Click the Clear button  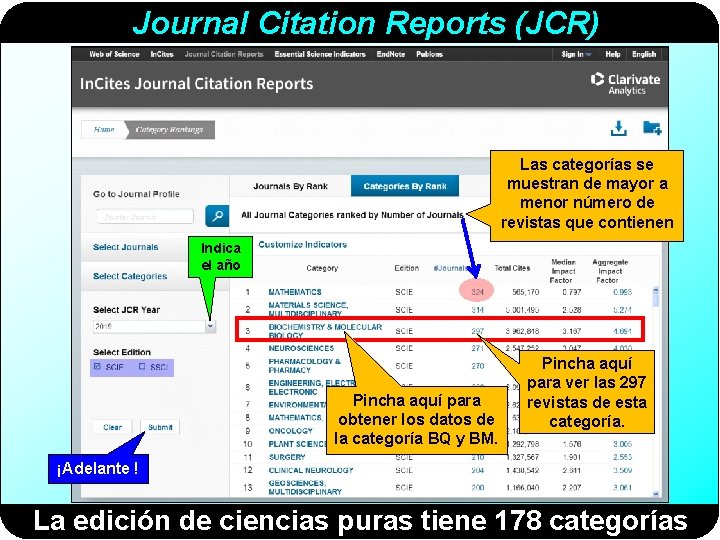click(x=112, y=427)
